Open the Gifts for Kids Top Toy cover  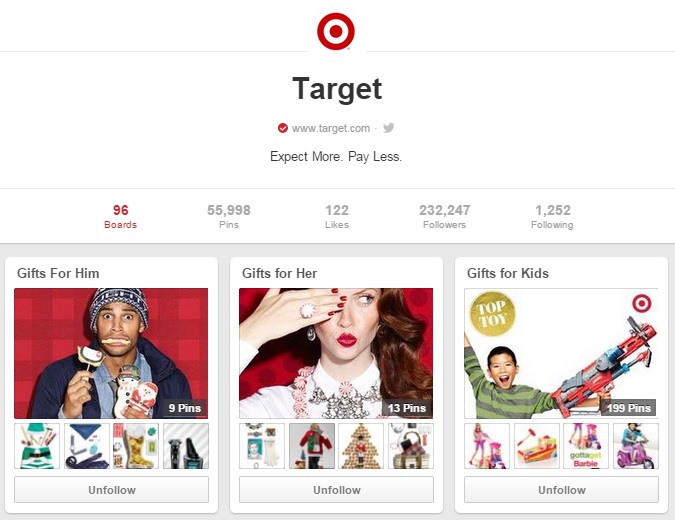[561, 353]
